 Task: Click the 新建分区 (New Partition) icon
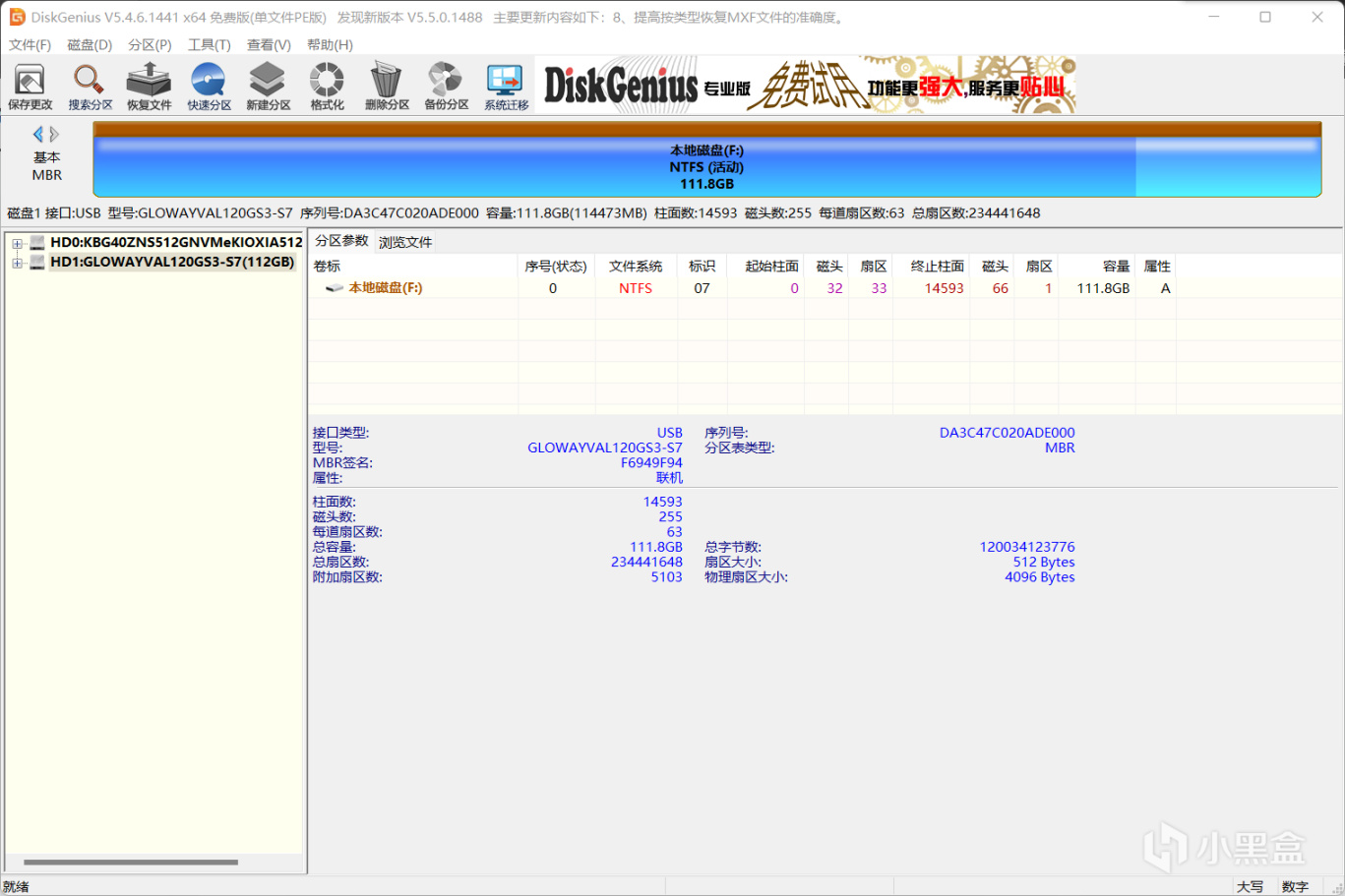[268, 87]
